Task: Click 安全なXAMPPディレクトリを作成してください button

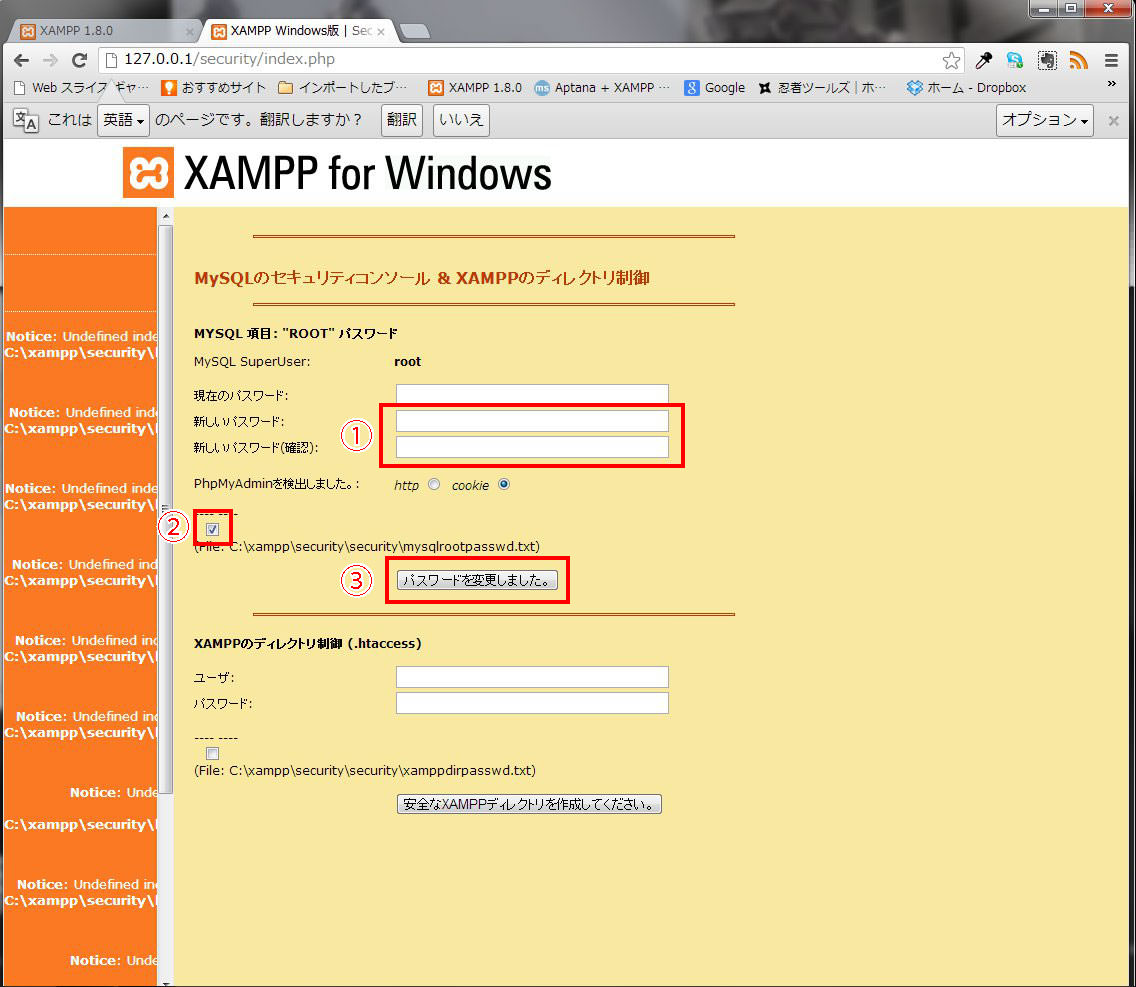Action: tap(529, 804)
